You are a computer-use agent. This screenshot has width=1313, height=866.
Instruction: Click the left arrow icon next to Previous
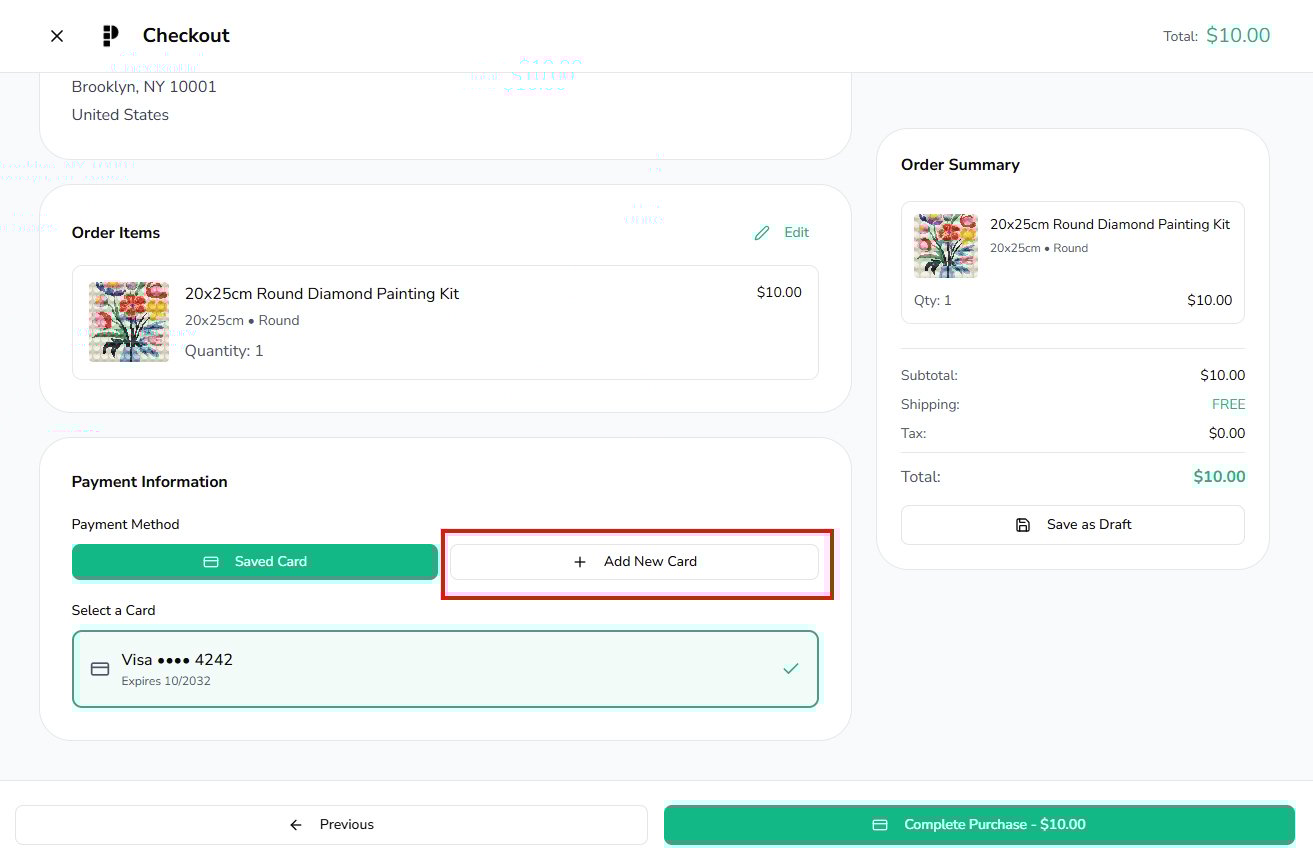[296, 825]
